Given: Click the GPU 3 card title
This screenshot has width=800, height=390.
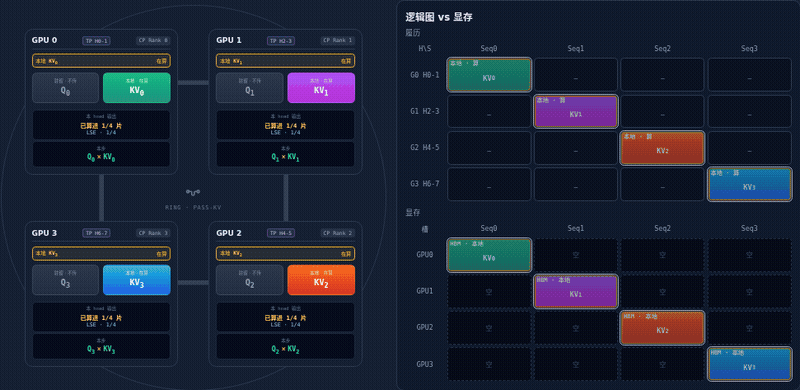Looking at the screenshot, I should point(44,233).
